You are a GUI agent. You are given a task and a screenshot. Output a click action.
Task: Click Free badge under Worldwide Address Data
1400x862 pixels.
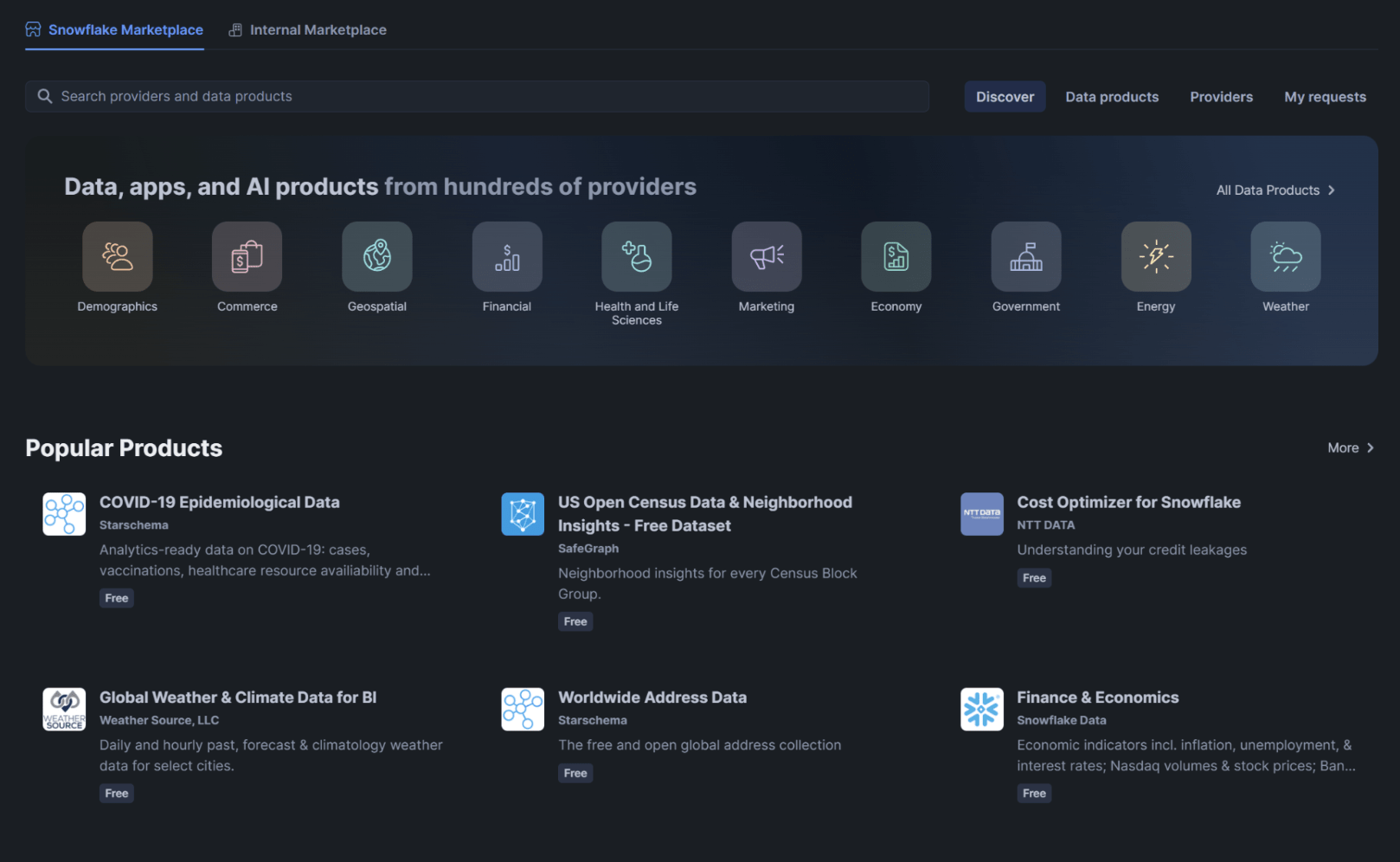pos(575,774)
